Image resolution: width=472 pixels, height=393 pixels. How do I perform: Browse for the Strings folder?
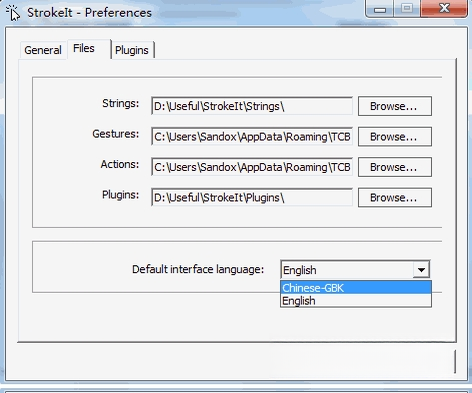(395, 106)
